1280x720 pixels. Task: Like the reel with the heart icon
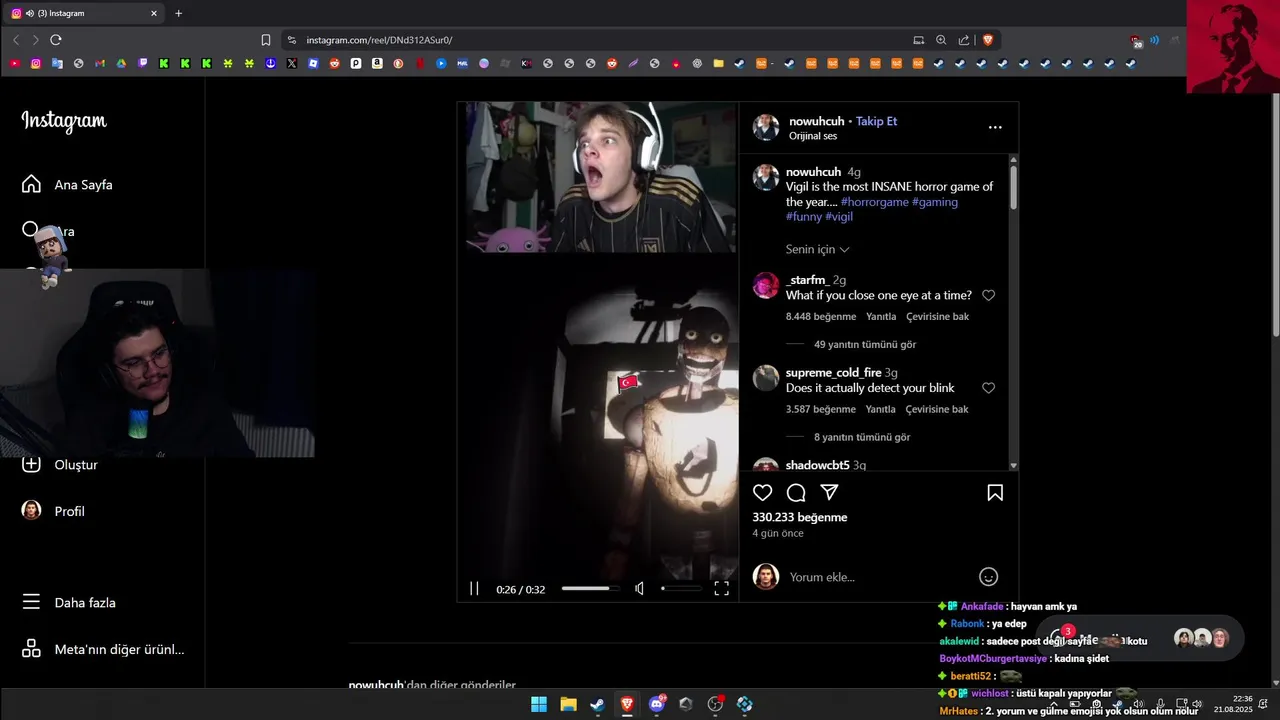(x=763, y=493)
